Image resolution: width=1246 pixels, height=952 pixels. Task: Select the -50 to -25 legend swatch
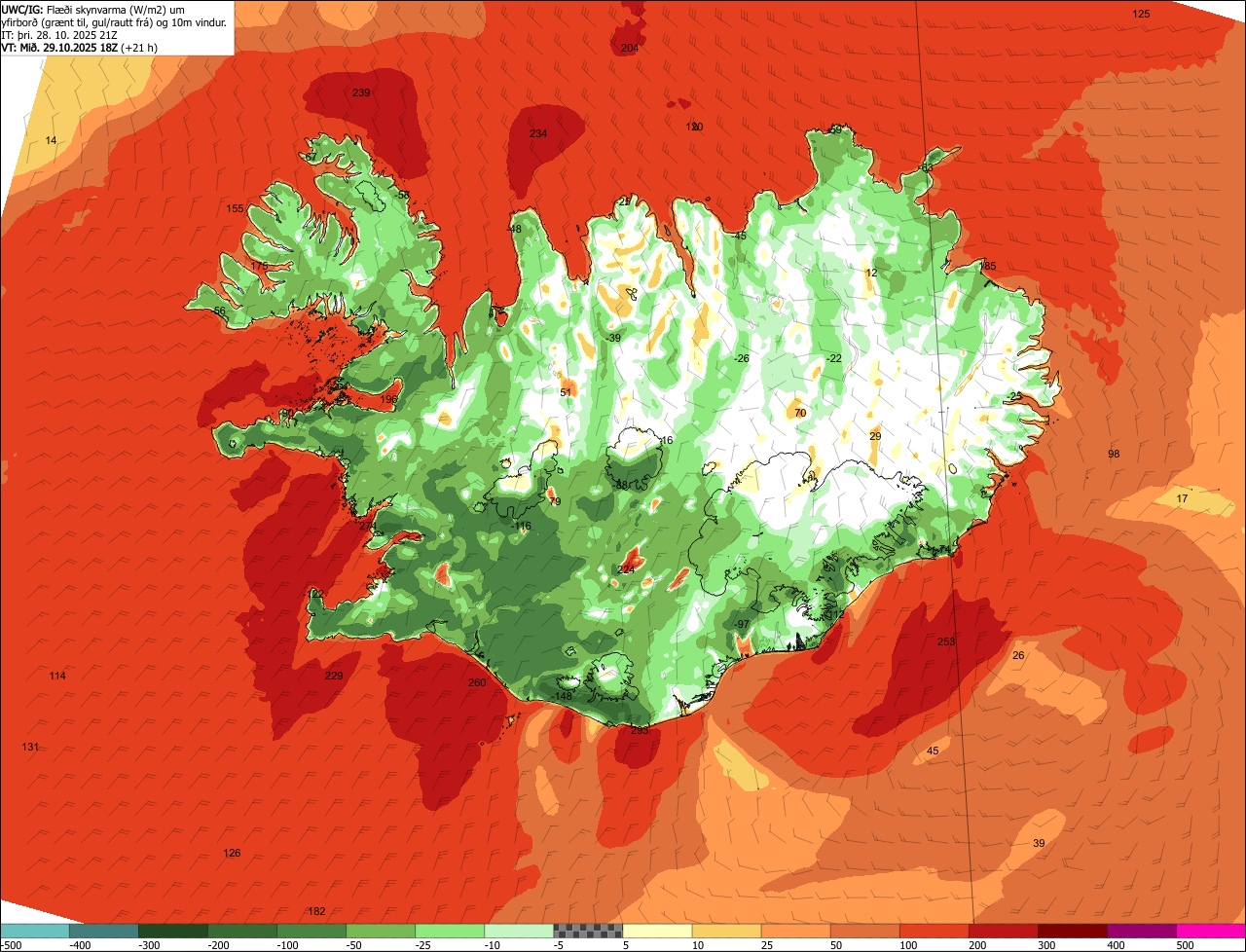[x=381, y=931]
